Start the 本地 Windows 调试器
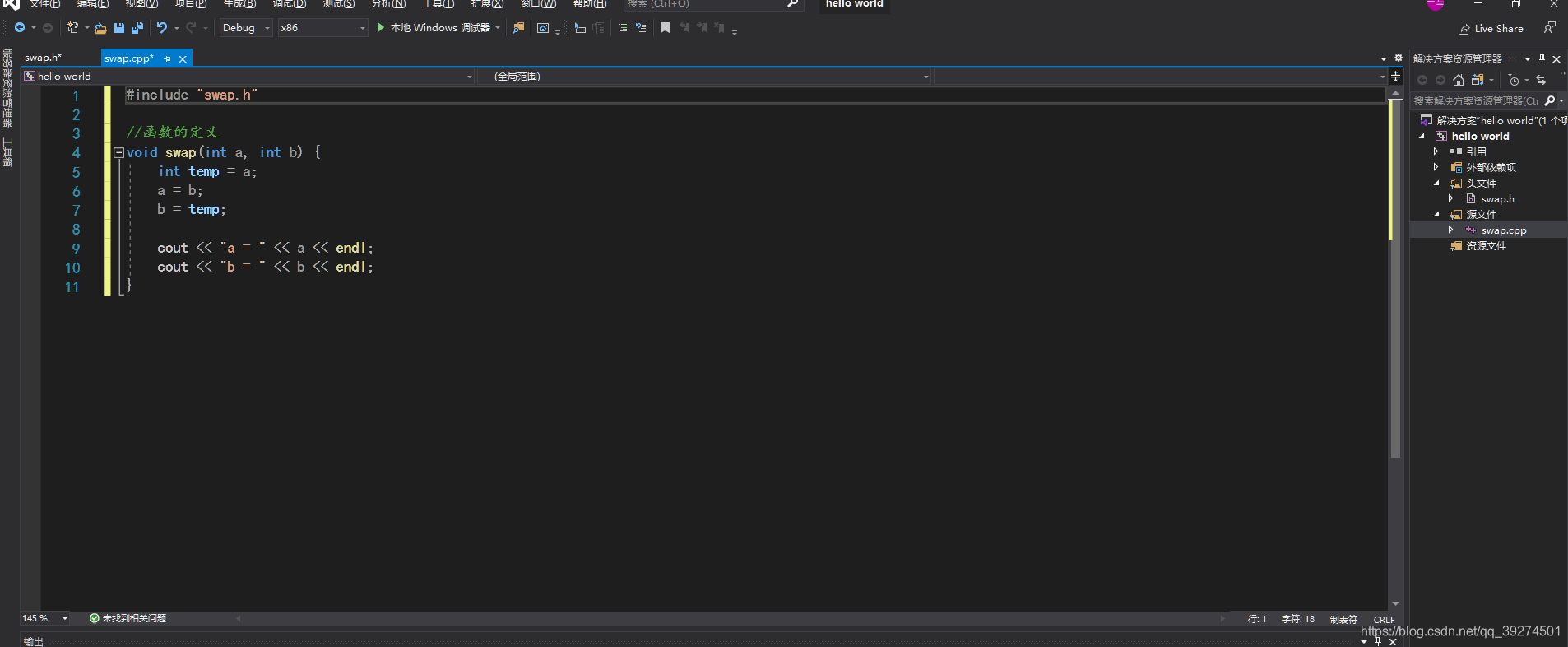This screenshot has height=647, width=1568. coord(434,28)
